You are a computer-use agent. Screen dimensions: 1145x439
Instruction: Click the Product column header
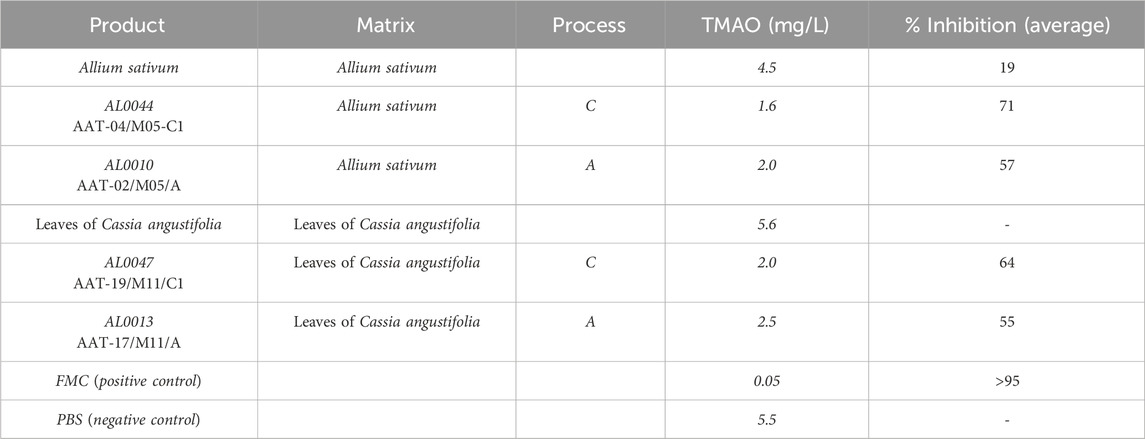coord(129,24)
